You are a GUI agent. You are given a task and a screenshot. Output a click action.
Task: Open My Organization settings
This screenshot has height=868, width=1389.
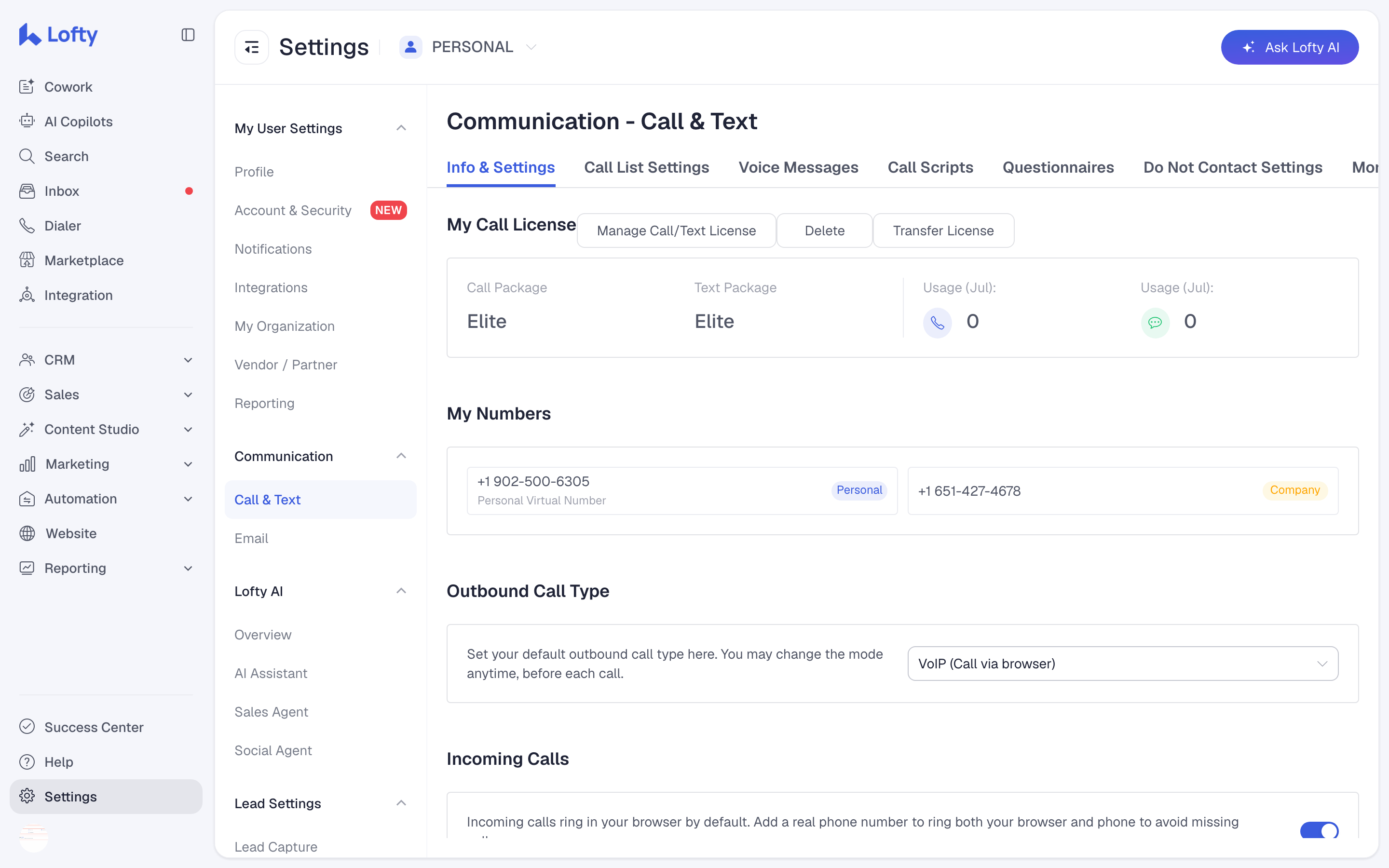click(x=284, y=326)
